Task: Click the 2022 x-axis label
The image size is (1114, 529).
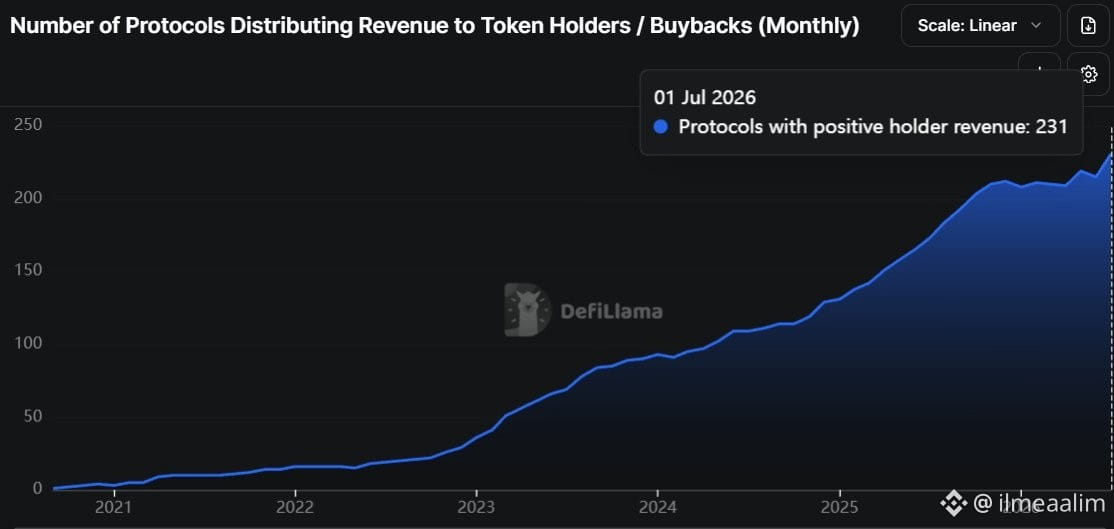Action: (295, 508)
